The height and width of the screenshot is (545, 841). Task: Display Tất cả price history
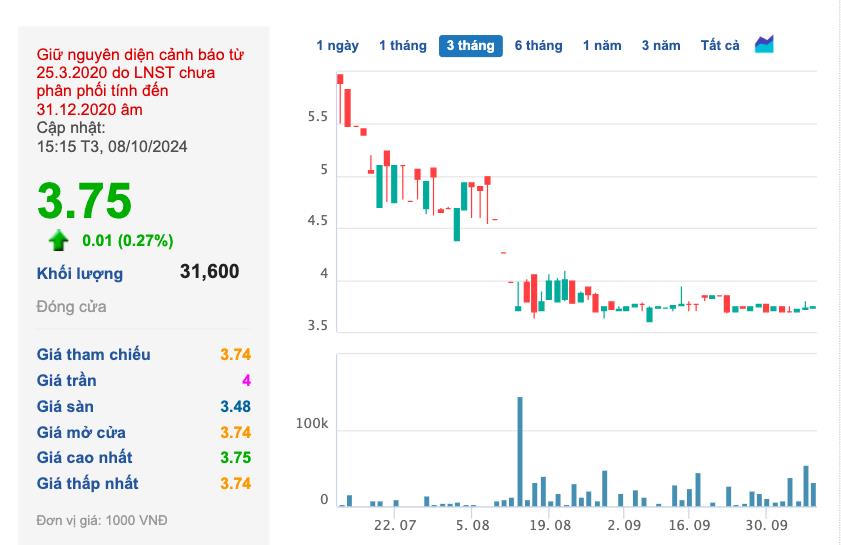pyautogui.click(x=720, y=46)
